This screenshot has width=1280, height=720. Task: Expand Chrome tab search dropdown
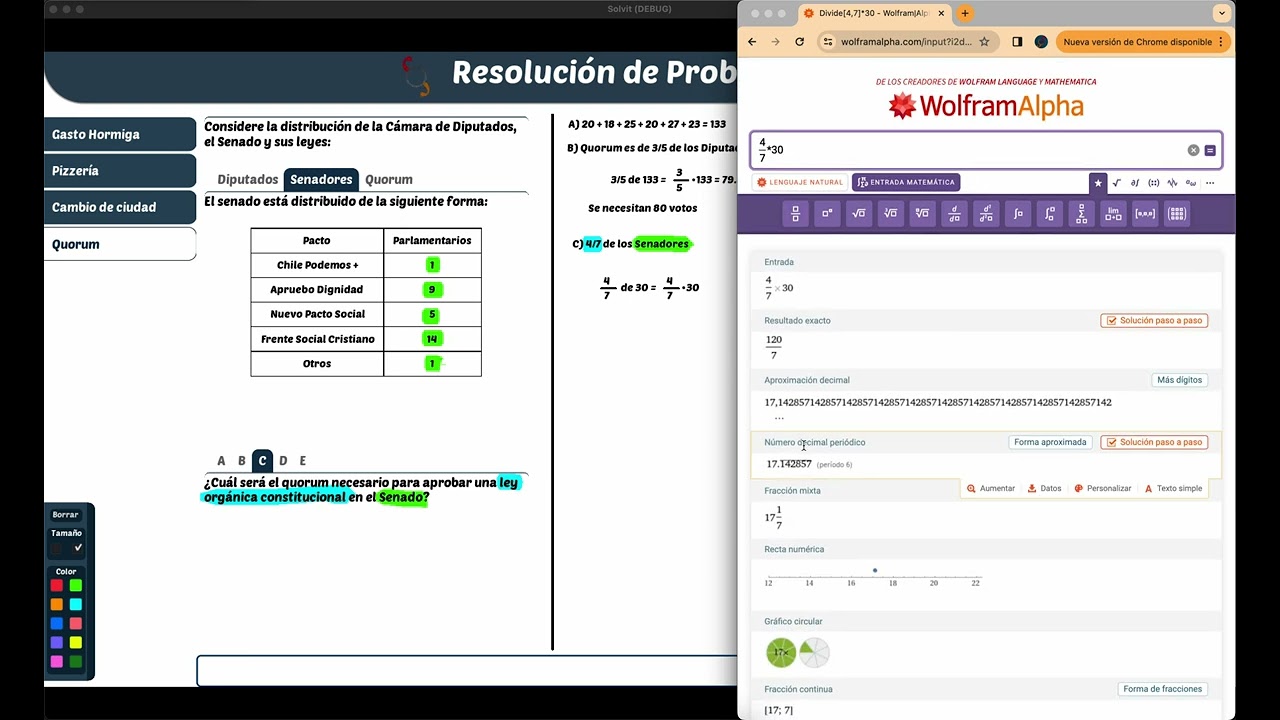point(1221,13)
